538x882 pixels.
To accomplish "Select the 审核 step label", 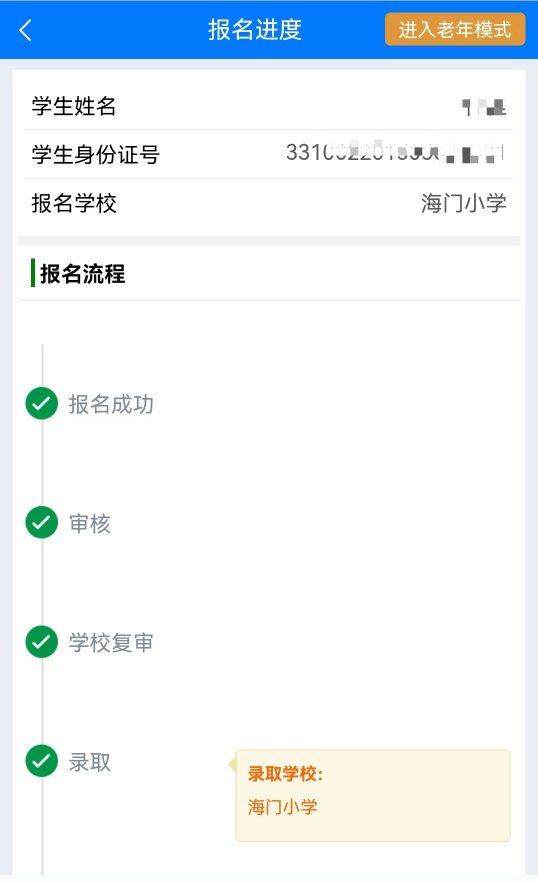I will (89, 524).
